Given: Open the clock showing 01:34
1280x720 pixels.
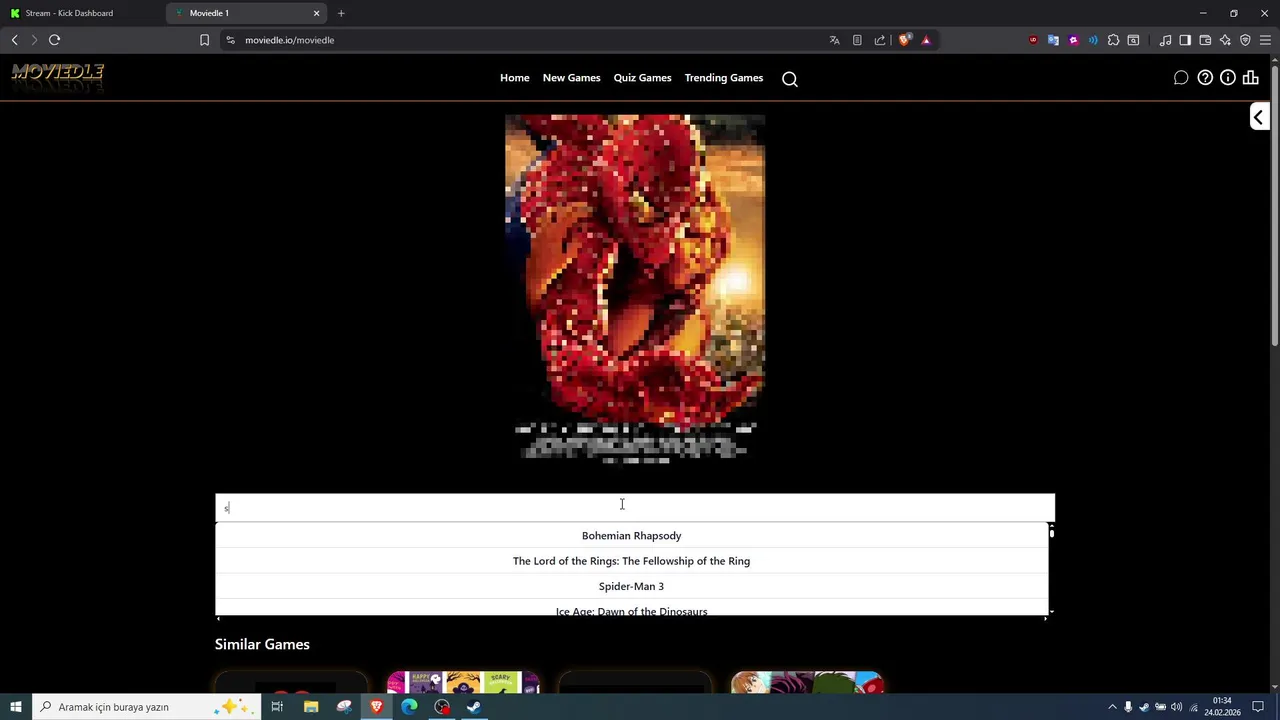Looking at the screenshot, I should tap(1222, 707).
